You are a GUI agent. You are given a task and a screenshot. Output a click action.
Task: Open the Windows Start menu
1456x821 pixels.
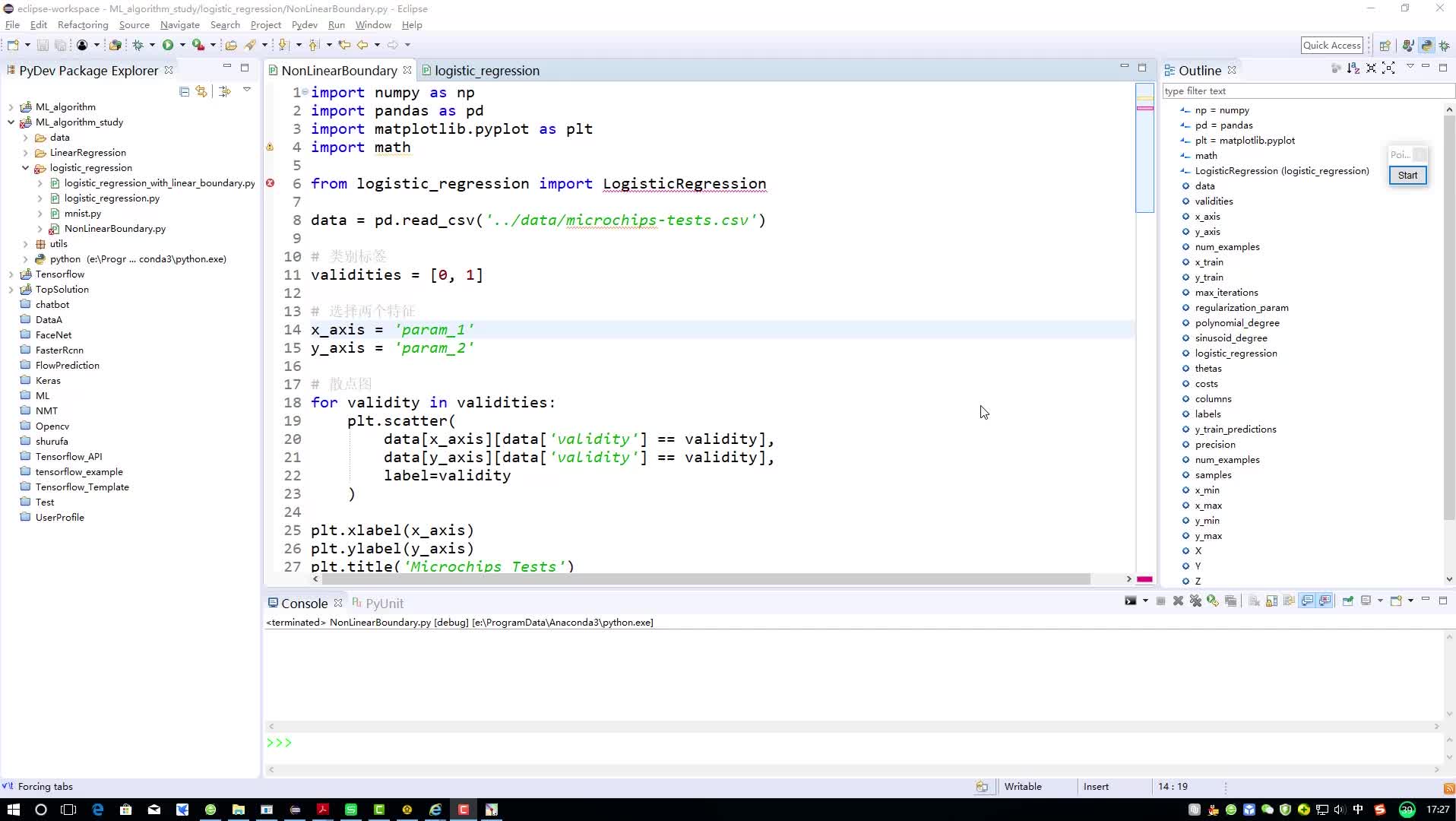tap(13, 810)
